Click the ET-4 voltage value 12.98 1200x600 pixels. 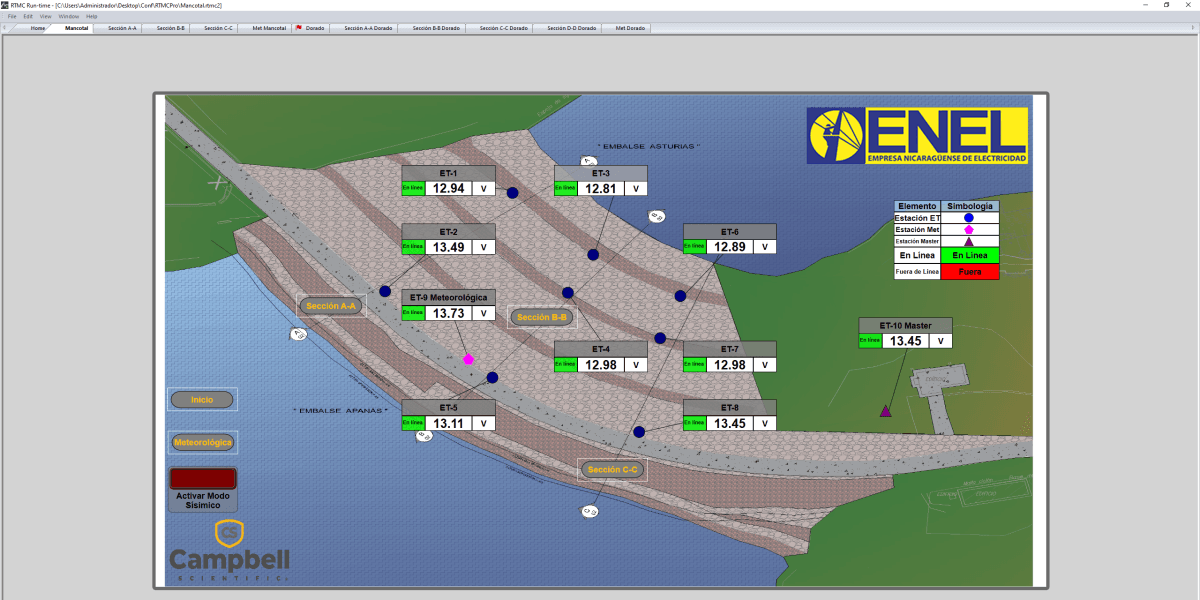click(x=601, y=364)
